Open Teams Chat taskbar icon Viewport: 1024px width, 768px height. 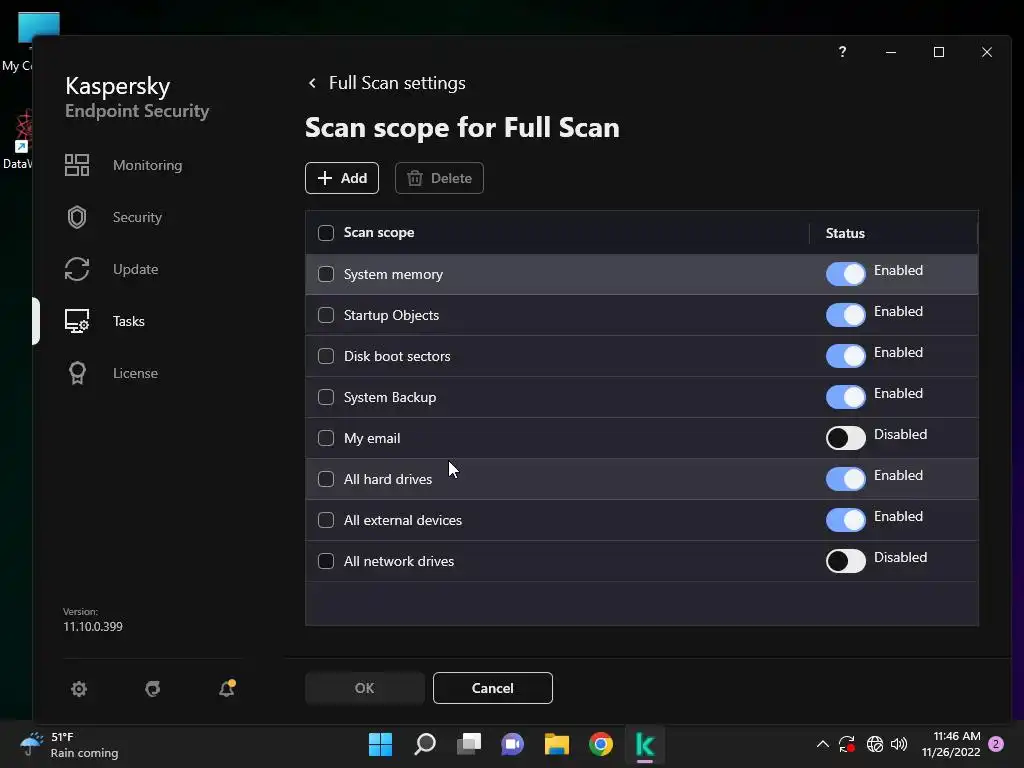coord(513,744)
